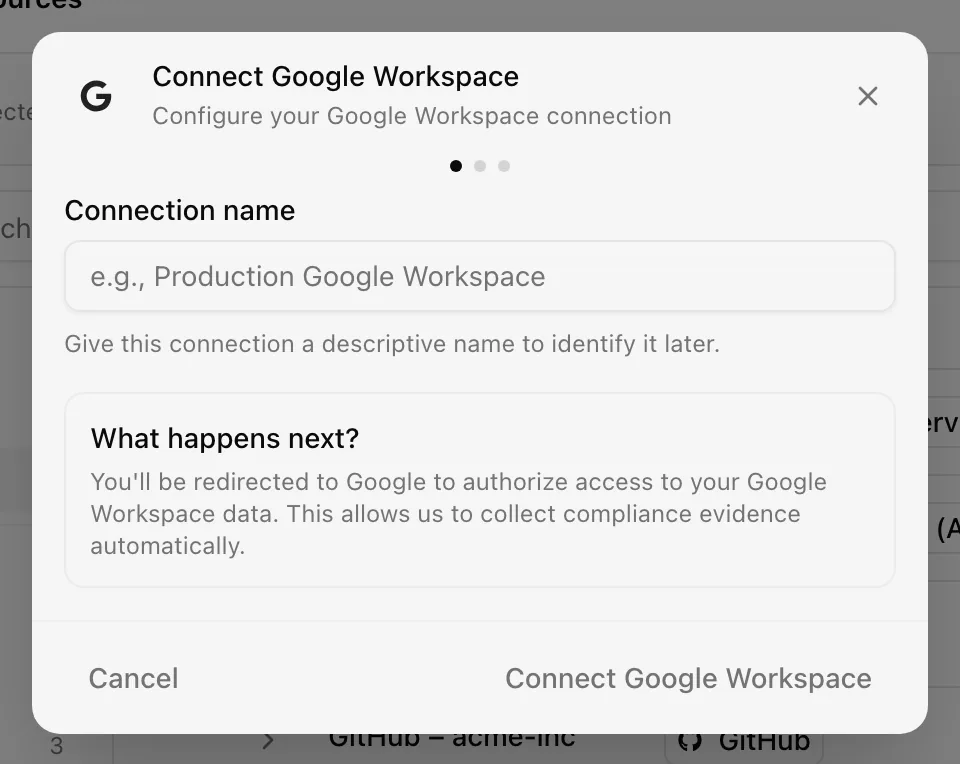Click 'Configure your Google Workspace connection' subtitle

pos(412,116)
